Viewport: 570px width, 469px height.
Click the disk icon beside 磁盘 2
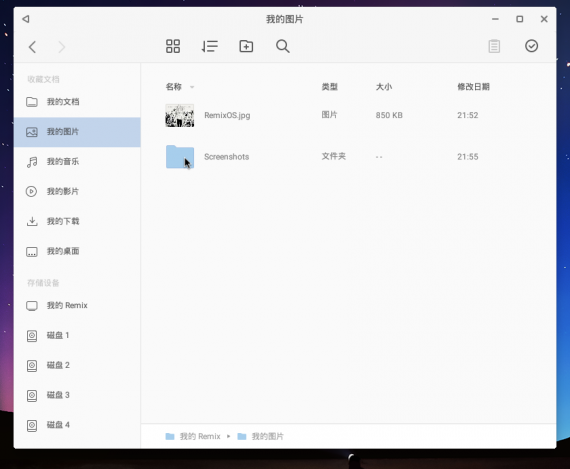coord(32,365)
